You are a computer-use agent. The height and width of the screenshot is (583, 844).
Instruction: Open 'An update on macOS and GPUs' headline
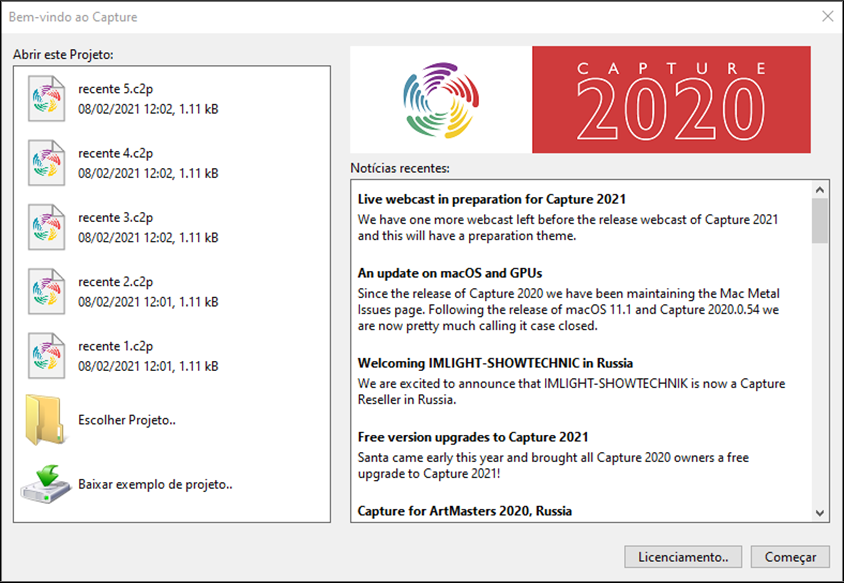450,273
